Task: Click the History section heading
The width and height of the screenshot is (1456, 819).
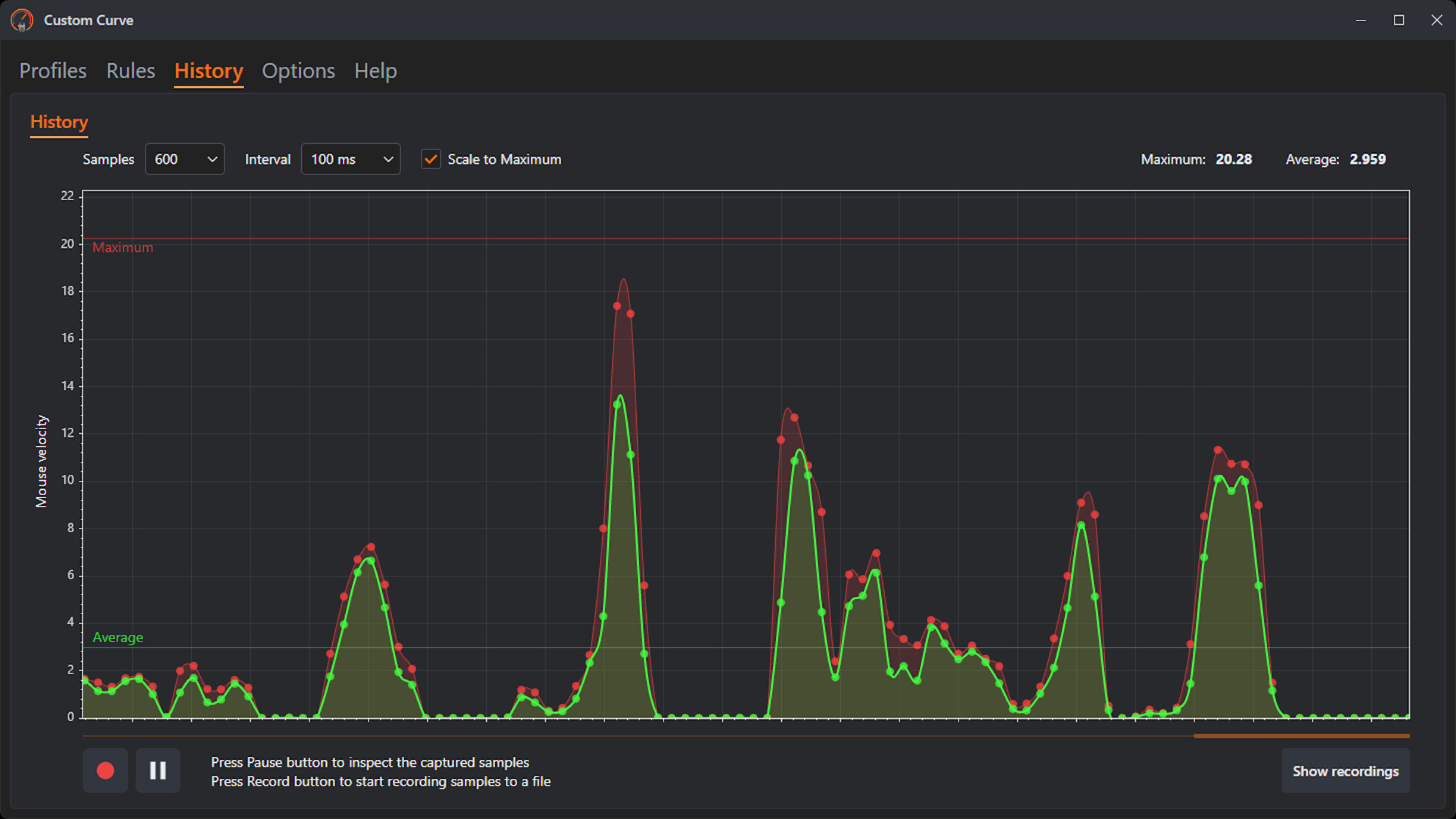Action: (58, 122)
